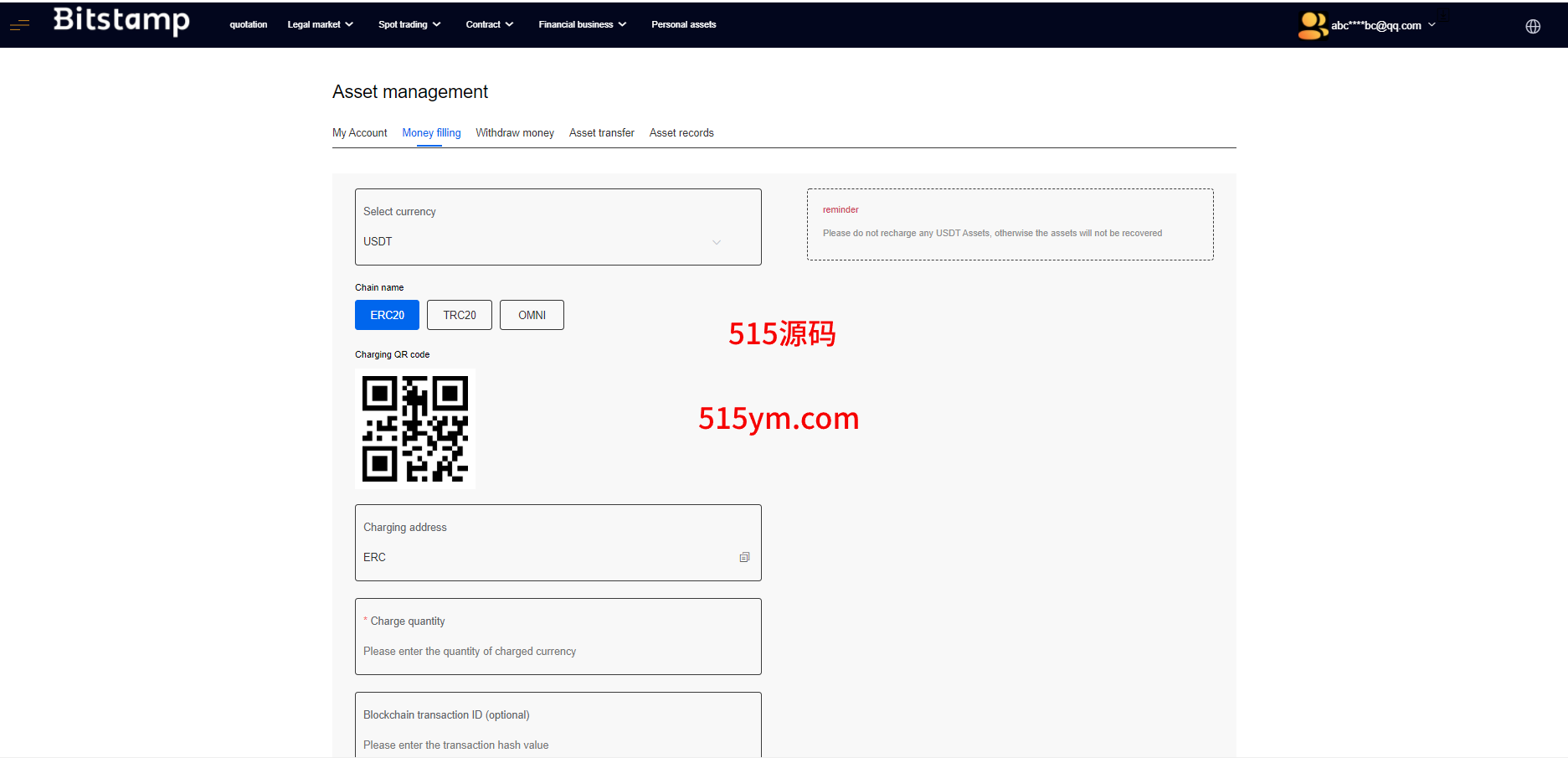Expand the Financial business menu
This screenshot has height=758, width=1568.
point(582,24)
